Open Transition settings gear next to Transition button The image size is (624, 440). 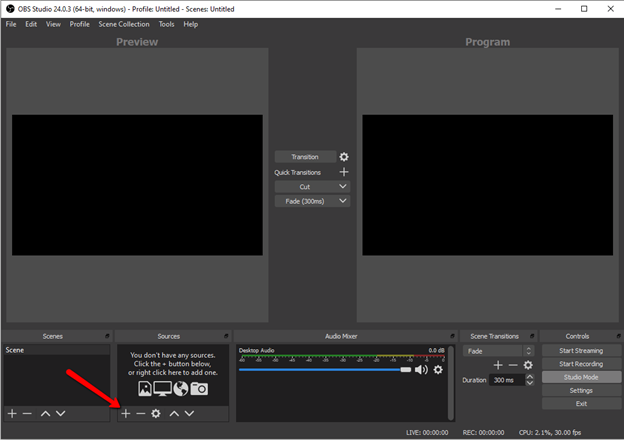(344, 157)
